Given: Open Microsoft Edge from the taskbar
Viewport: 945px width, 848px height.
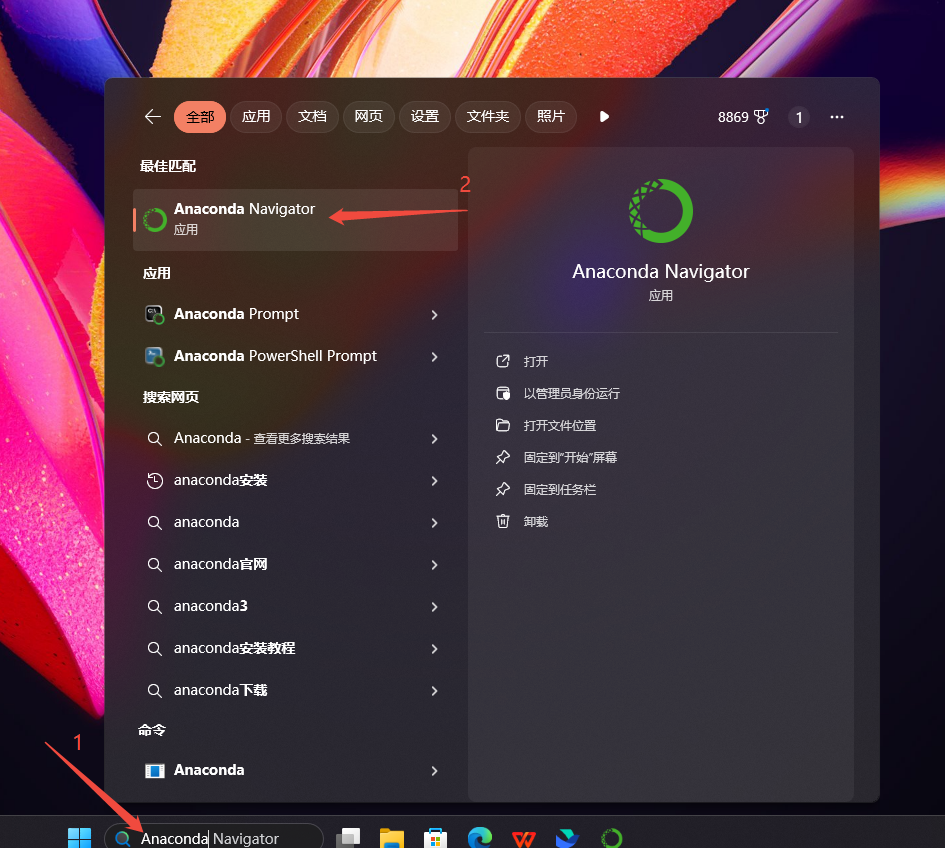Looking at the screenshot, I should (x=479, y=836).
